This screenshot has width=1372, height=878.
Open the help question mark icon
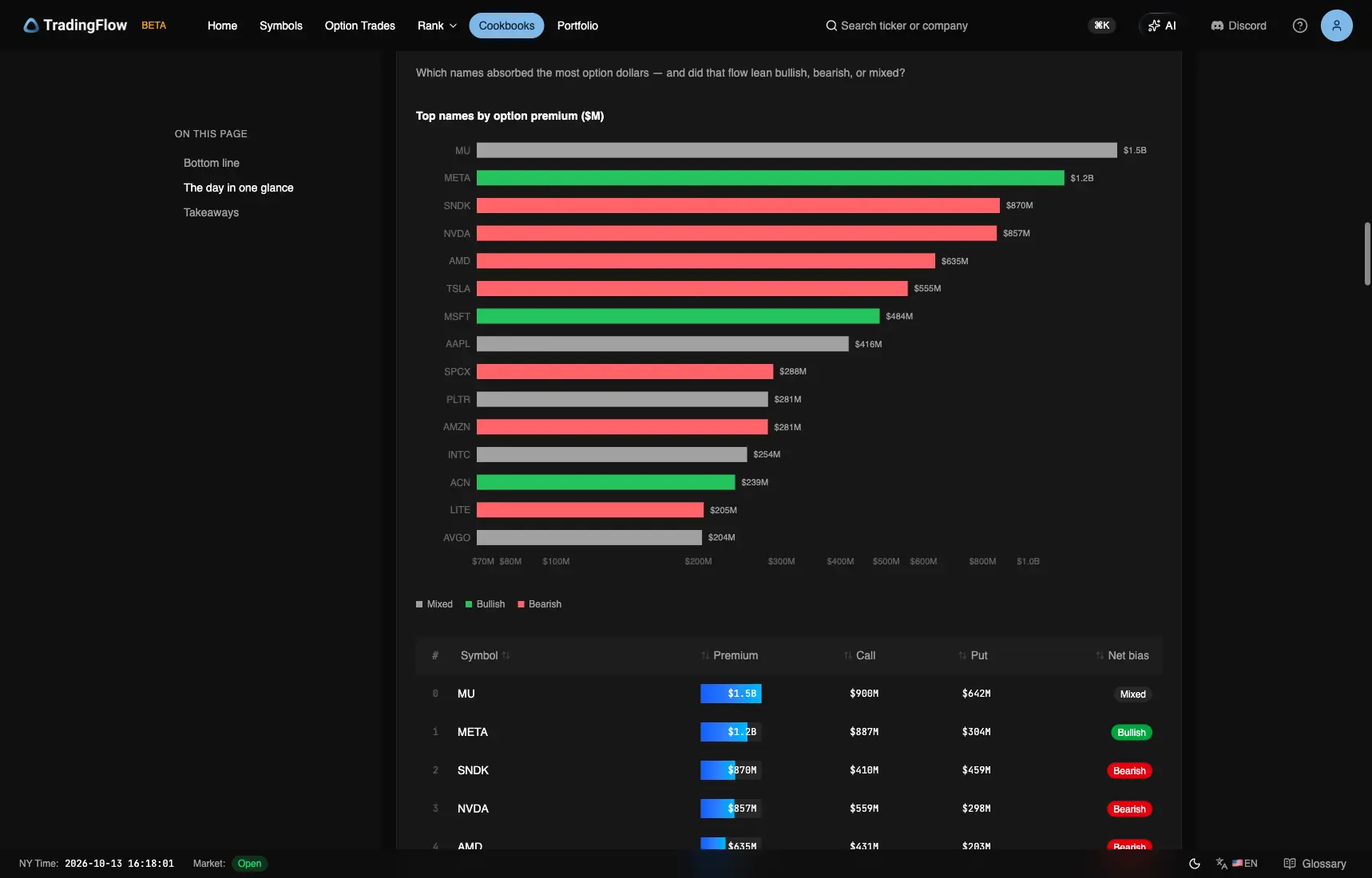pos(1300,26)
